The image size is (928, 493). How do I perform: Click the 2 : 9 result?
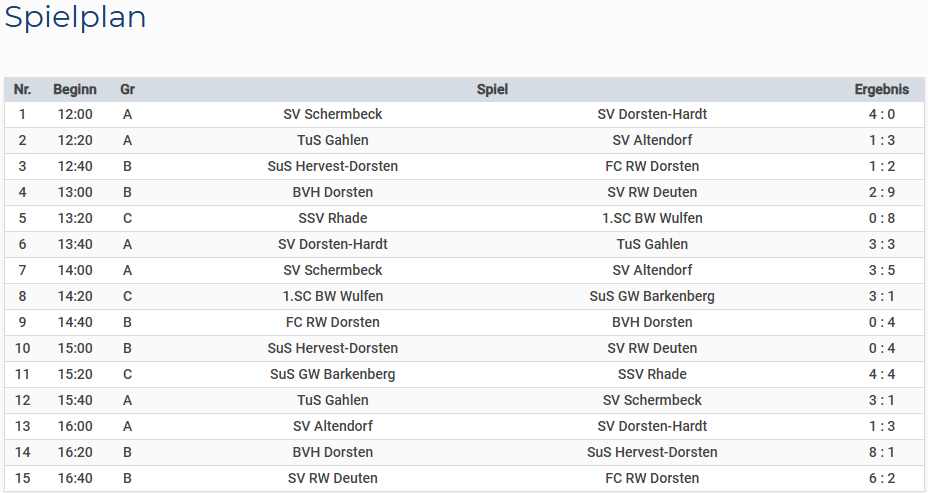[x=882, y=192]
